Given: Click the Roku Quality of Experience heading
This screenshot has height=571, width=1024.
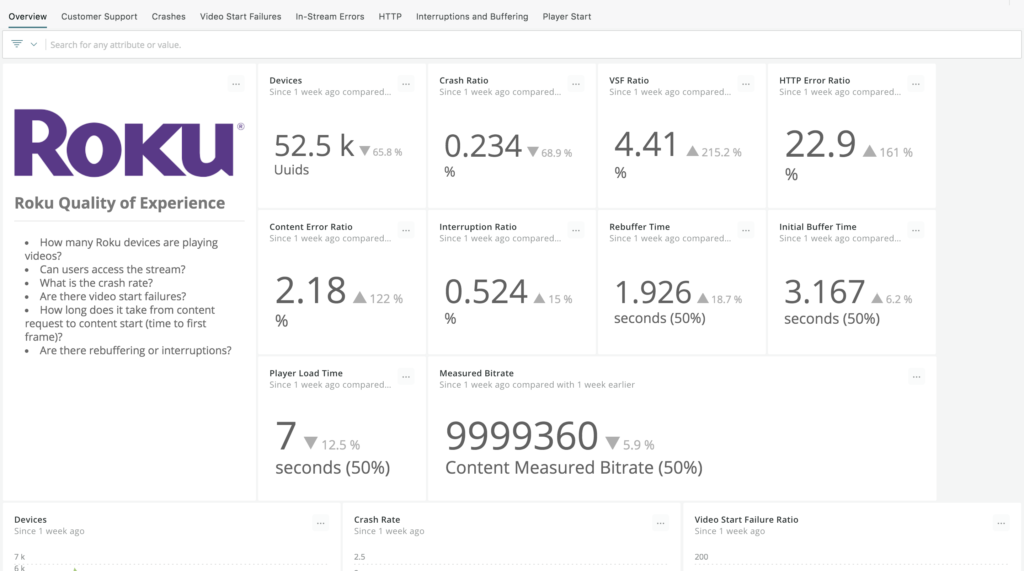Looking at the screenshot, I should [x=120, y=203].
